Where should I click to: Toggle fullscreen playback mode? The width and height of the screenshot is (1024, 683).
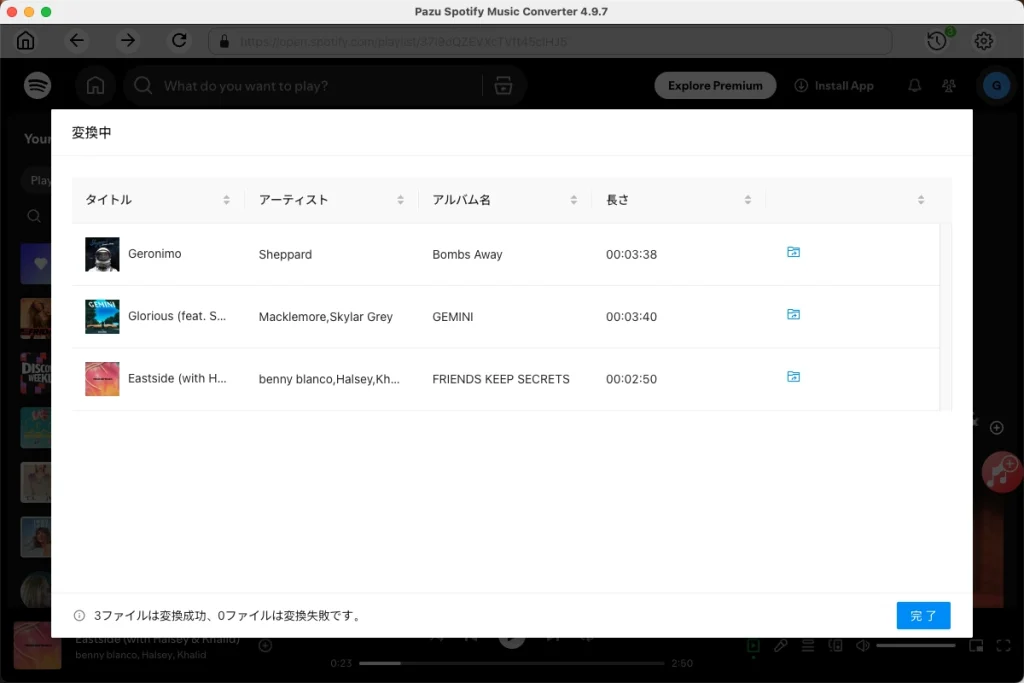coord(1004,647)
